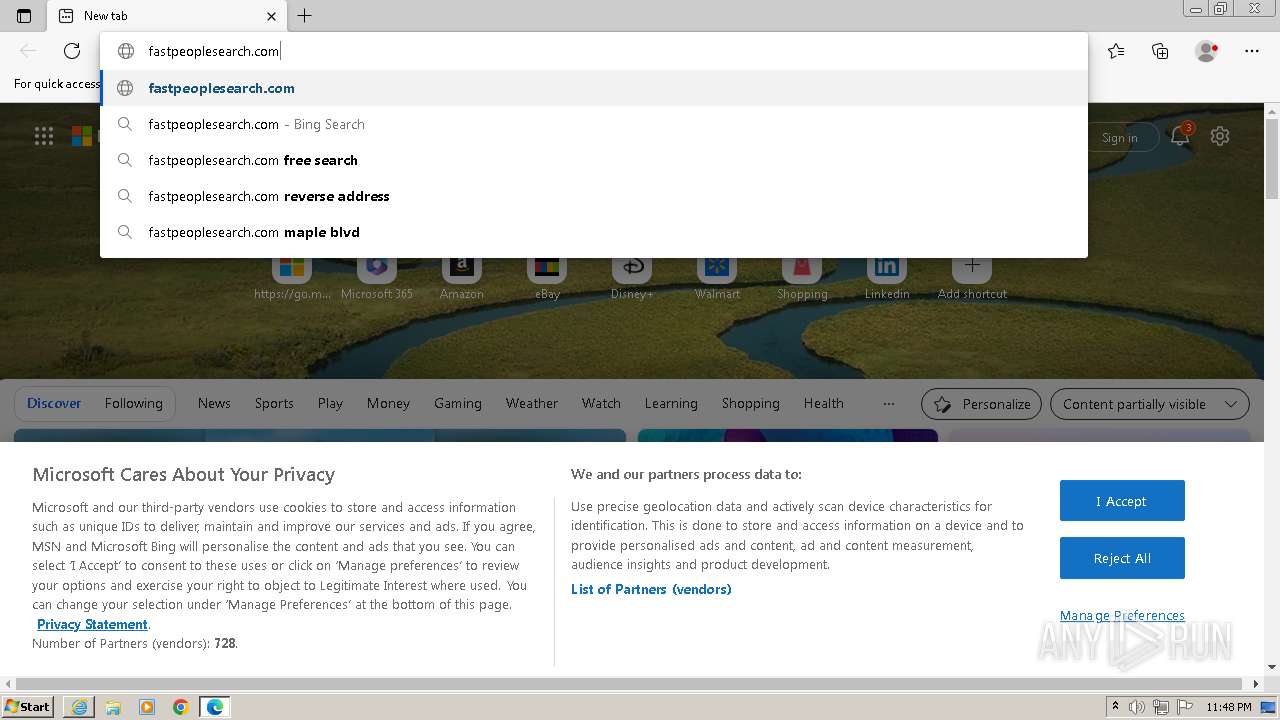1280x720 pixels.
Task: Open File Explorer folder in taskbar
Action: 113,707
